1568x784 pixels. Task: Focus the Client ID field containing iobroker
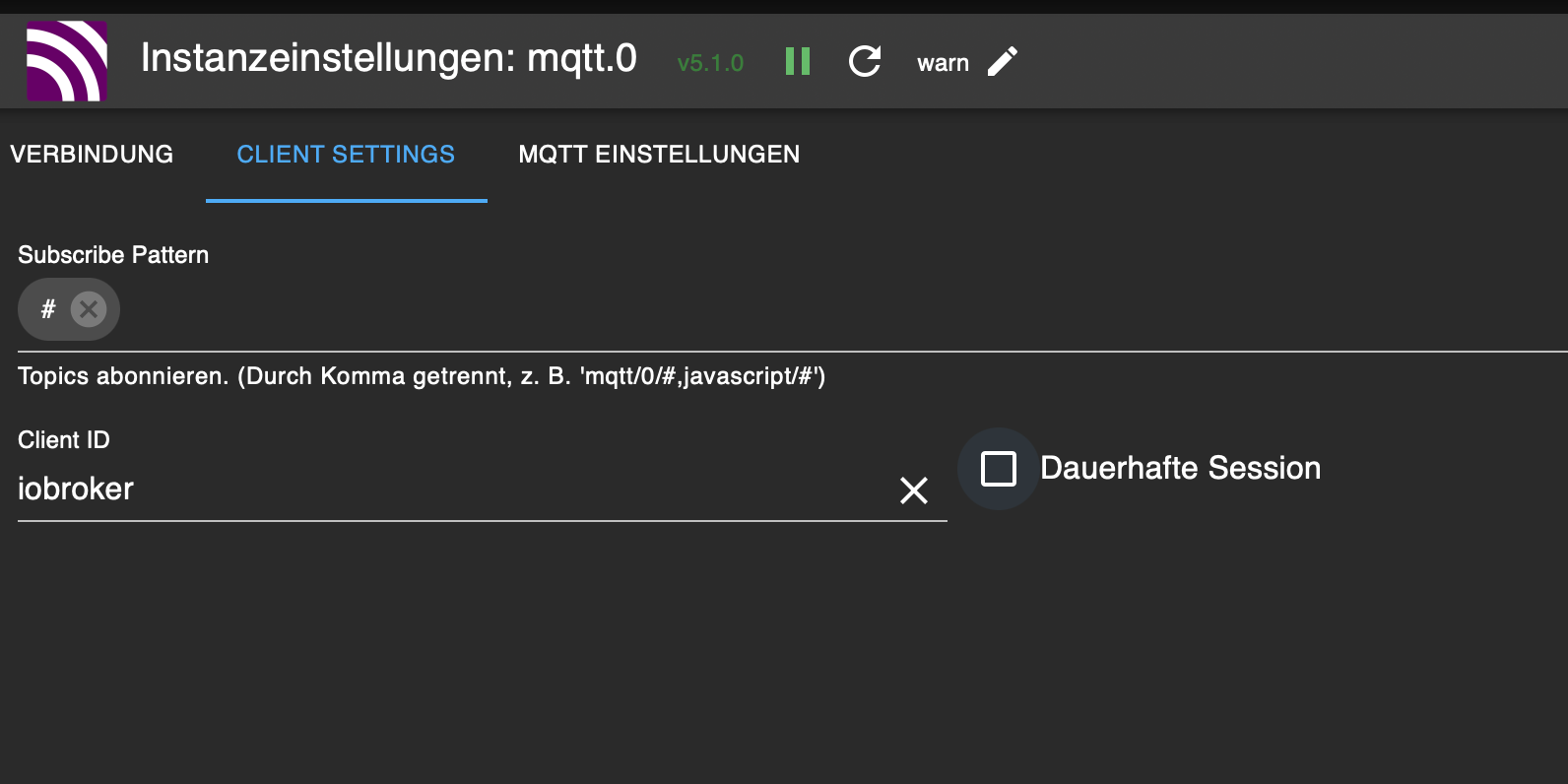coord(443,490)
